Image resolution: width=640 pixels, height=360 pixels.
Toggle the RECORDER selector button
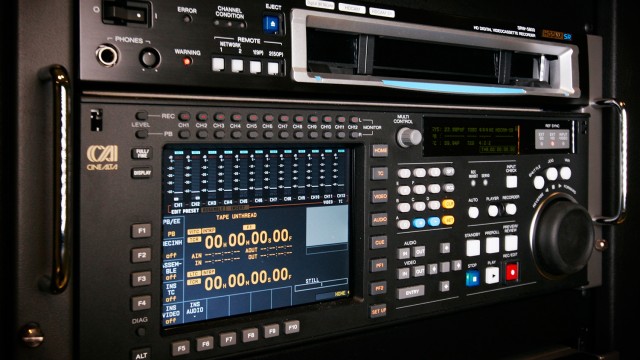click(x=511, y=209)
